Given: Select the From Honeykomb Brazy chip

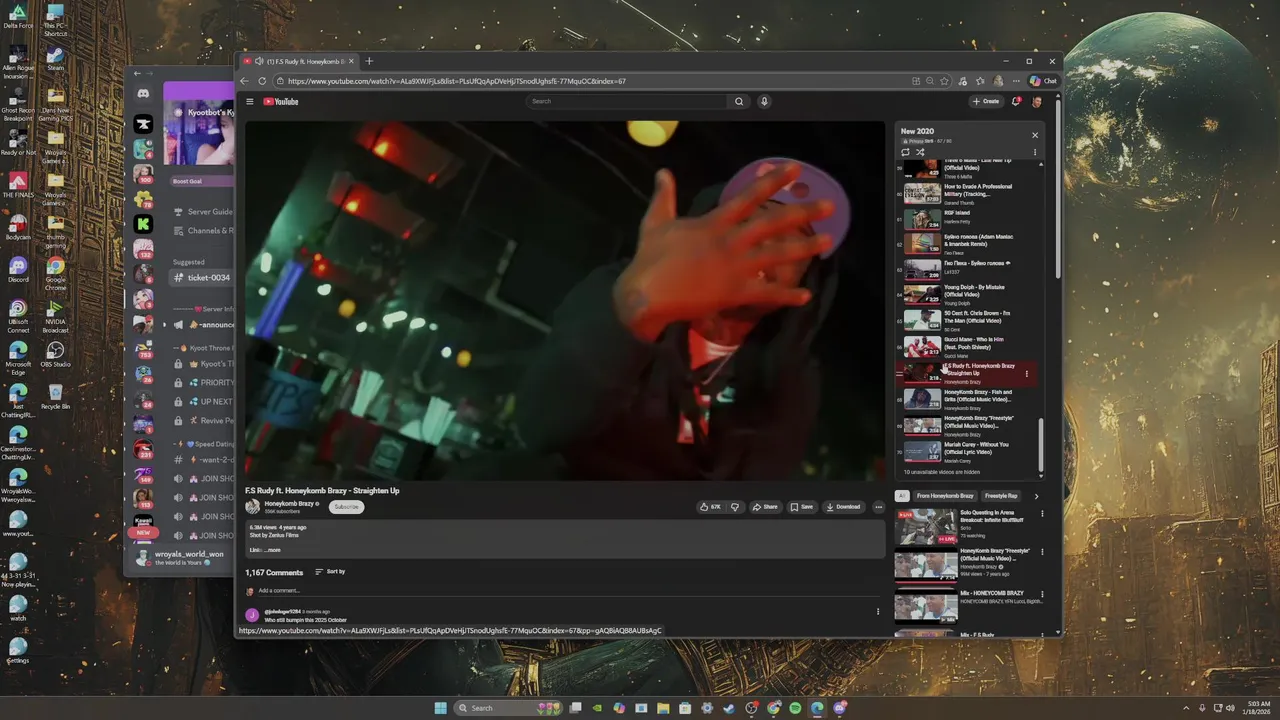Looking at the screenshot, I should click(945, 496).
